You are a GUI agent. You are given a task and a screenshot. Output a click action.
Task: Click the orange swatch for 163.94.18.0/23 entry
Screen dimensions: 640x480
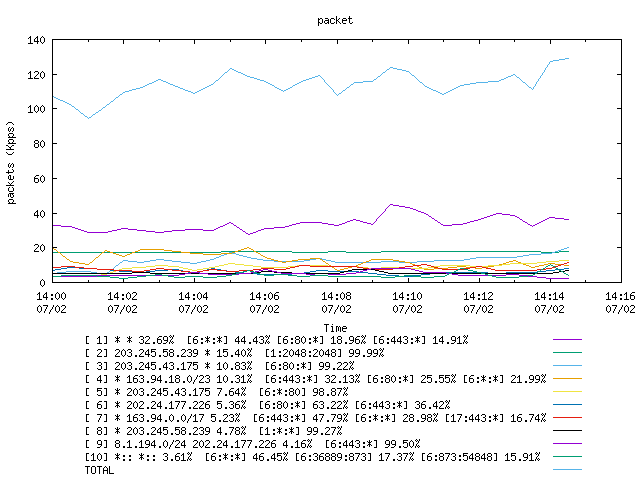pos(567,379)
